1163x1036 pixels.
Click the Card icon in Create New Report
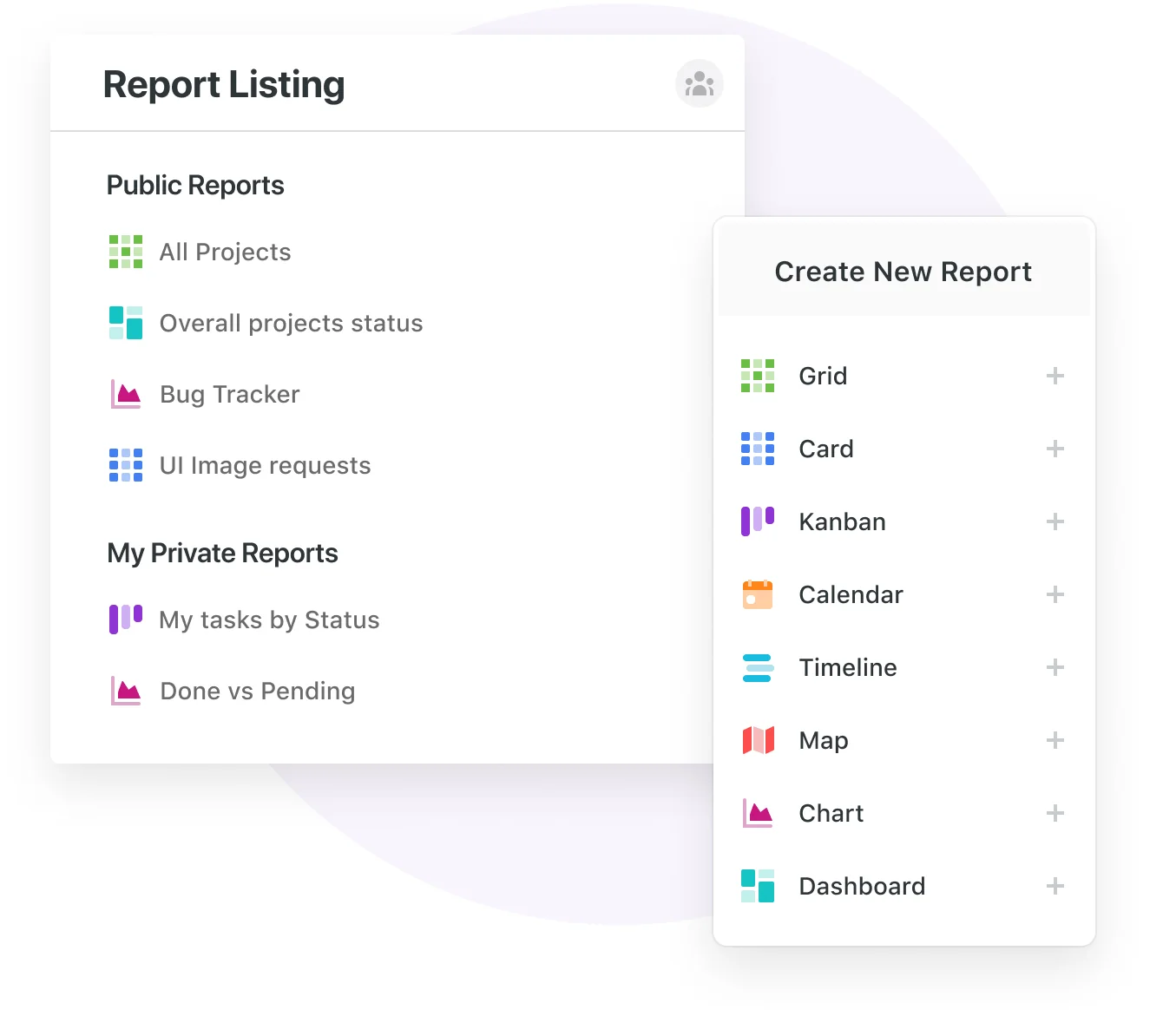(x=758, y=449)
